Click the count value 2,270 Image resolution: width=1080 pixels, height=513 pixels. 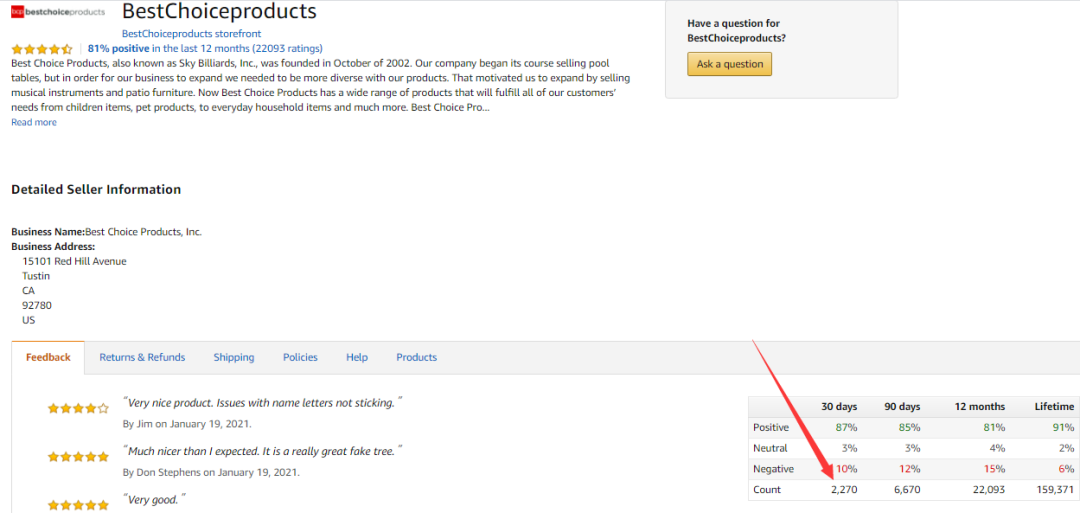point(843,490)
